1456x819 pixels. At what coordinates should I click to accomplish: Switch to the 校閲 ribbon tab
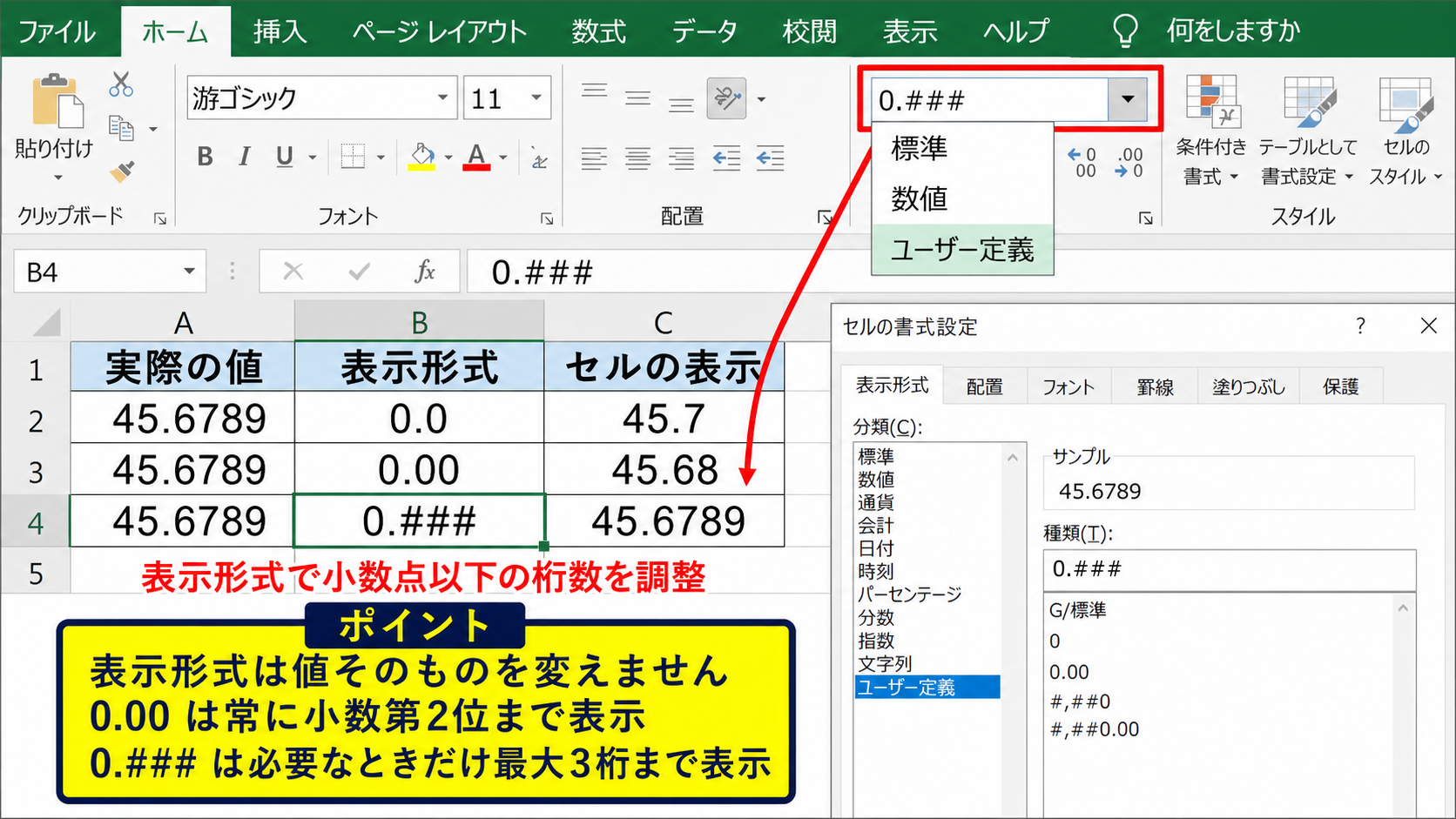click(809, 32)
